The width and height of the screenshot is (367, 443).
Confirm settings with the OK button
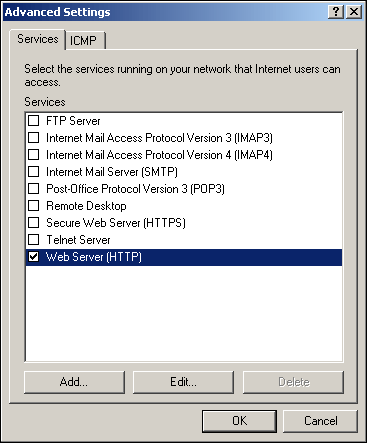pos(239,421)
